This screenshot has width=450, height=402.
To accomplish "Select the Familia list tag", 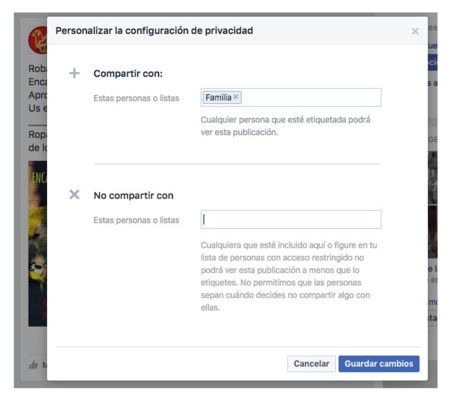I will tap(219, 97).
